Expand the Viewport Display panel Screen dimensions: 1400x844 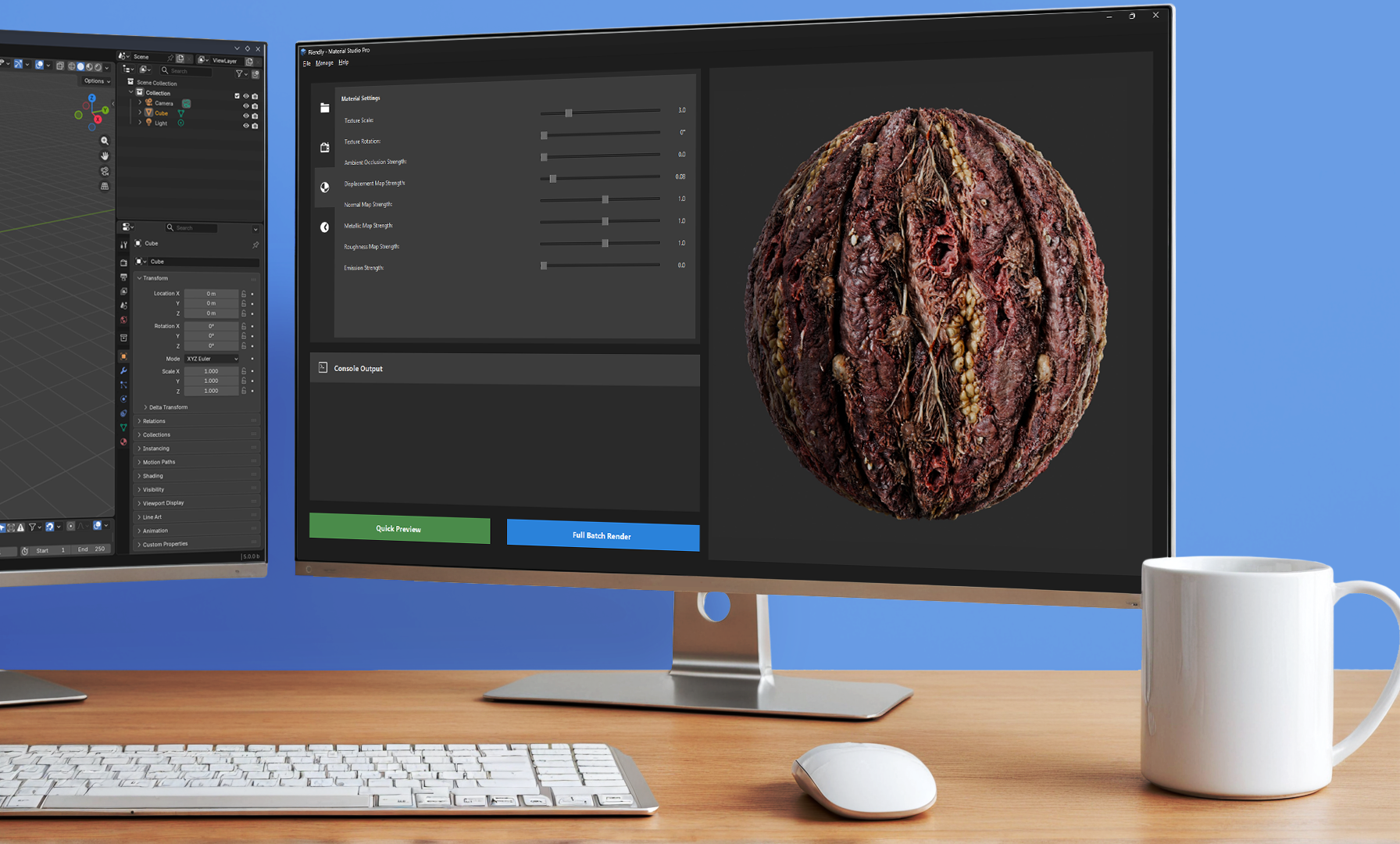click(x=162, y=503)
